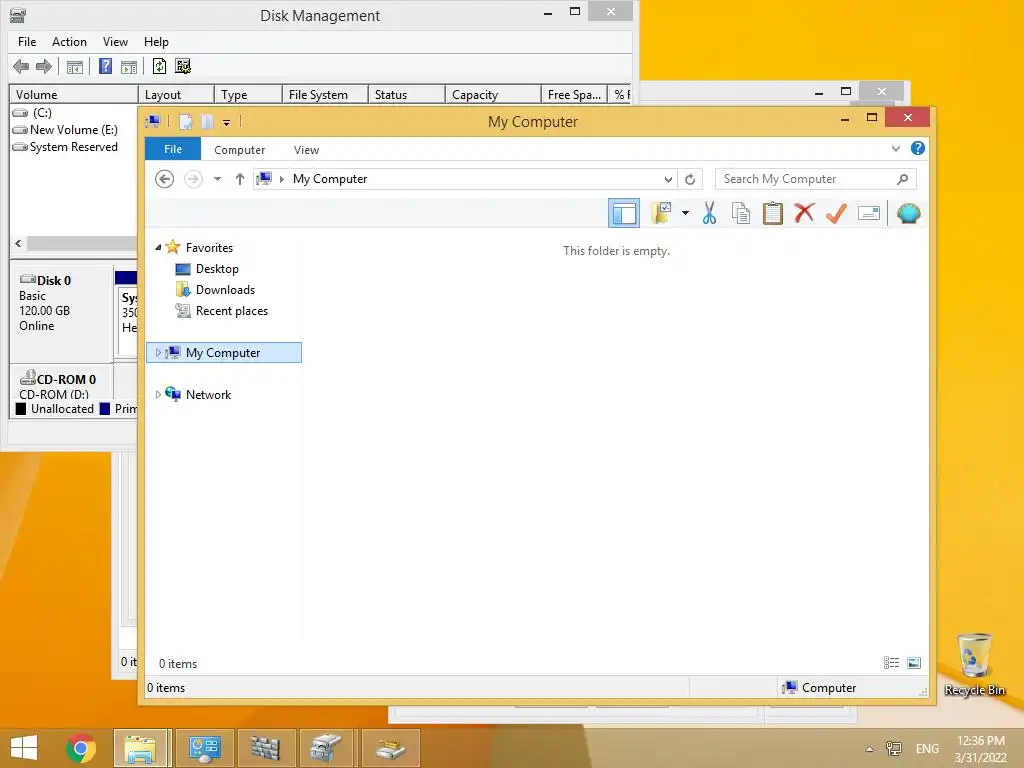Open Action menu in Disk Management
Screen dimensions: 1024x768
click(69, 42)
